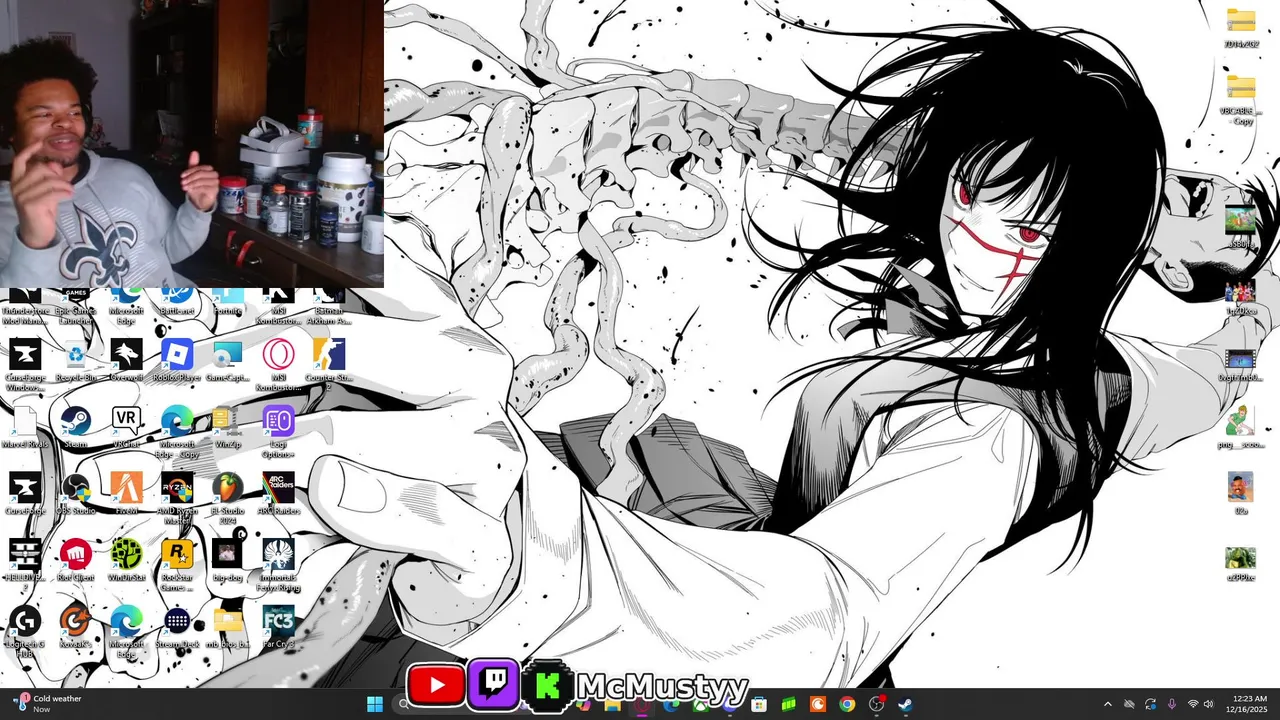Viewport: 1280px width, 720px height.
Task: Select the big-dog file on desktop
Action: tap(228, 561)
